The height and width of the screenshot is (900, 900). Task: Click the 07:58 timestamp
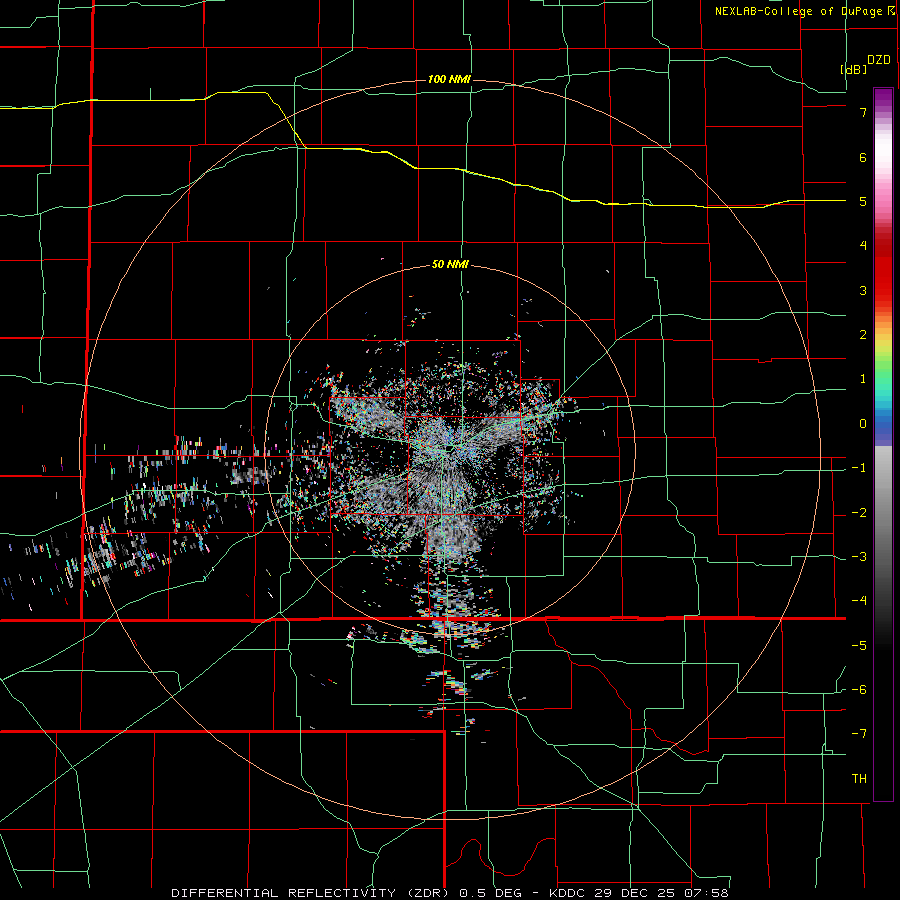click(x=706, y=893)
